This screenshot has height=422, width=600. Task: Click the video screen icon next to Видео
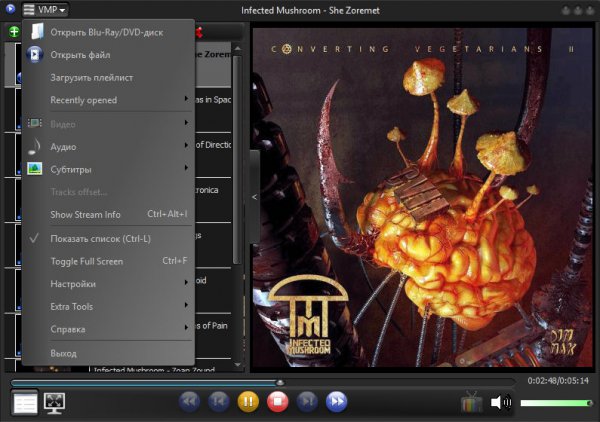click(34, 123)
